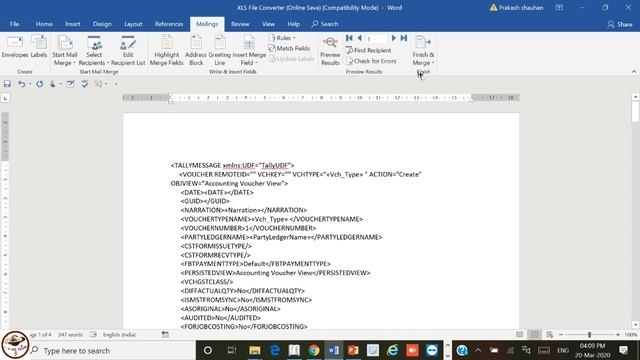640x360 pixels.
Task: Open the Labels tool
Action: click(39, 47)
